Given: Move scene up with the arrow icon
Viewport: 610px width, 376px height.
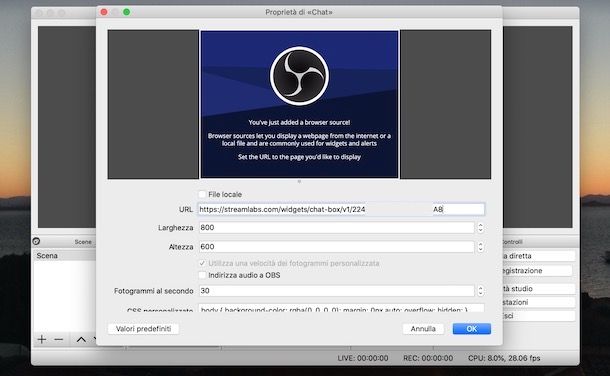Looking at the screenshot, I should tap(81, 339).
